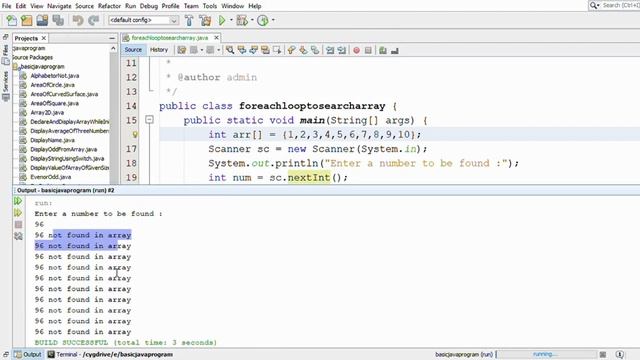Click the Profile Project toolbar icon
Viewport: 640px width, 360px height.
(x=263, y=20)
